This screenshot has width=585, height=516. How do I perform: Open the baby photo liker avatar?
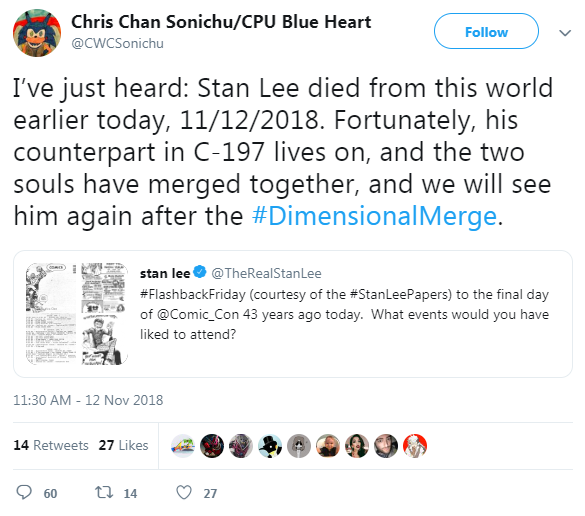click(328, 445)
